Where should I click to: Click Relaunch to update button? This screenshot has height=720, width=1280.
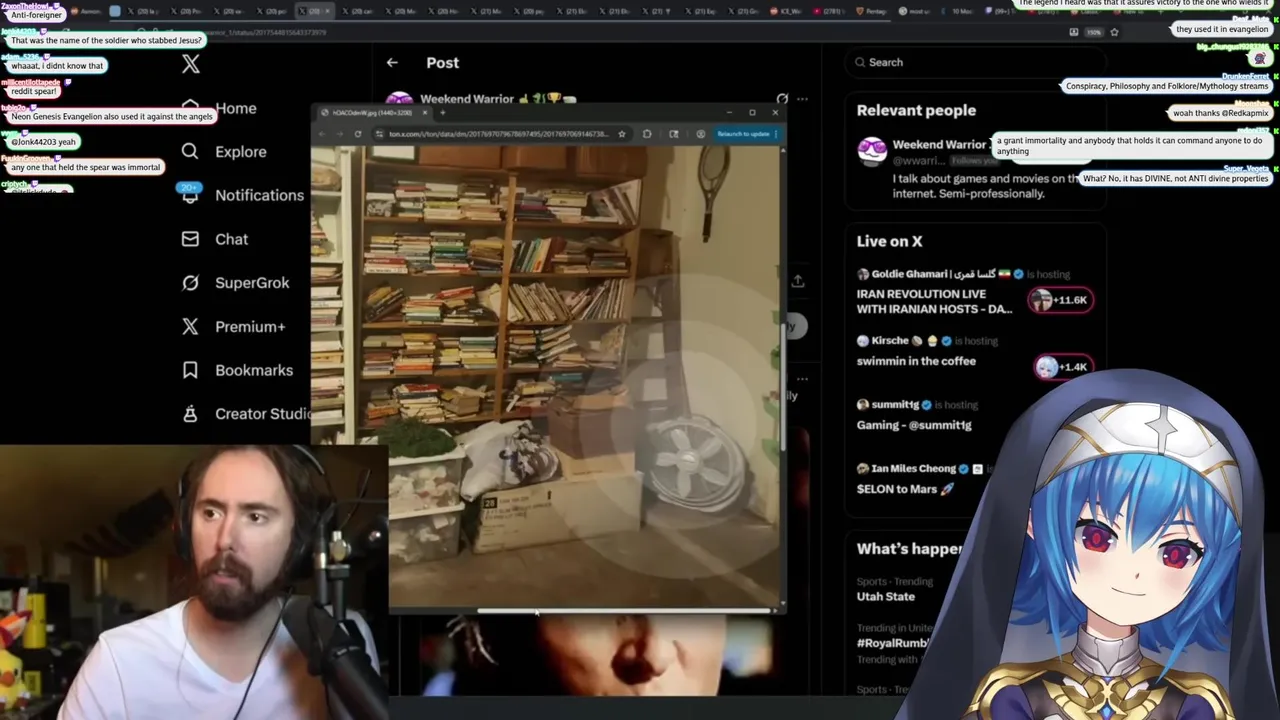coord(743,134)
